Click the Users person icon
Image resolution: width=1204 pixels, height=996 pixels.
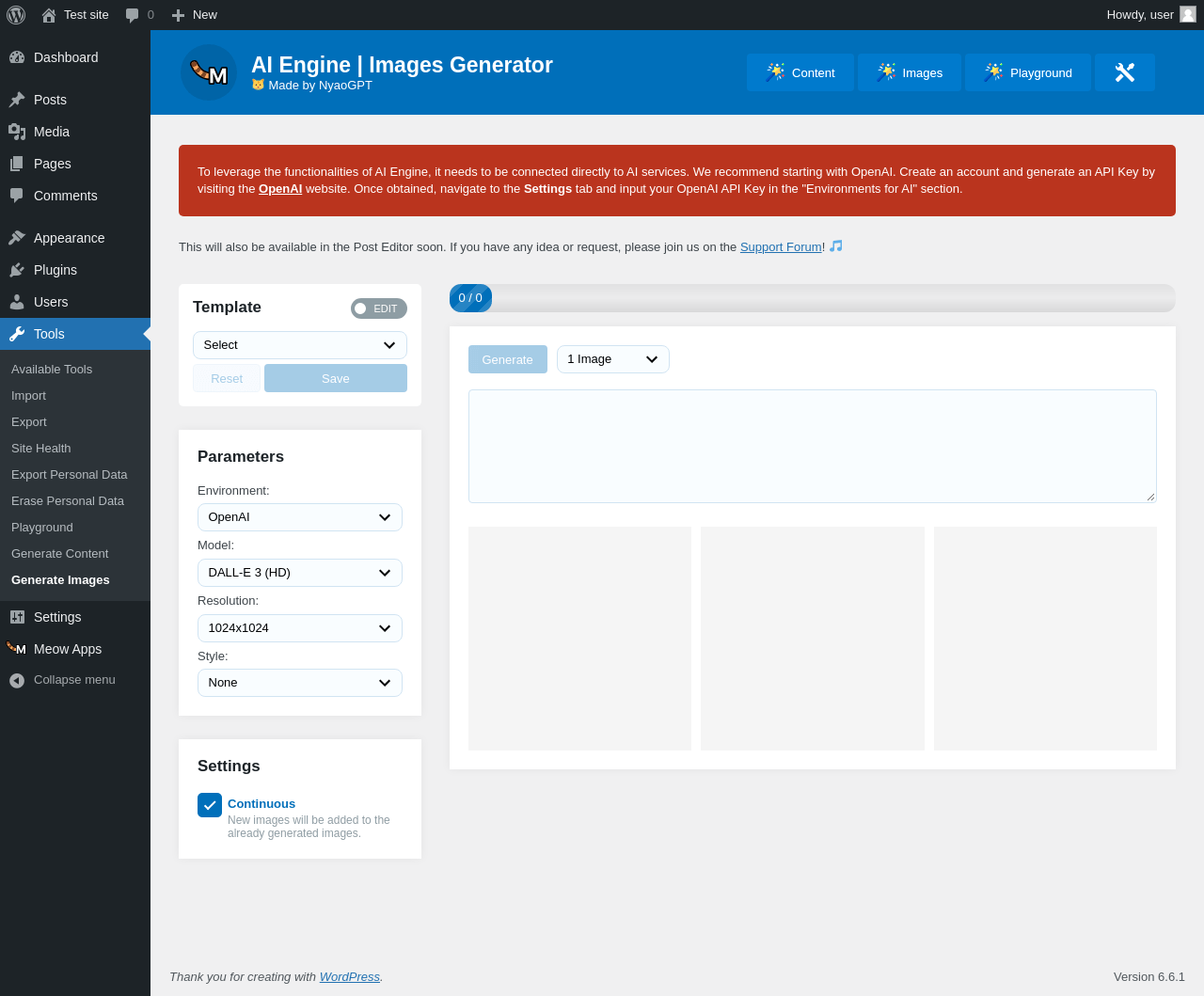click(17, 302)
